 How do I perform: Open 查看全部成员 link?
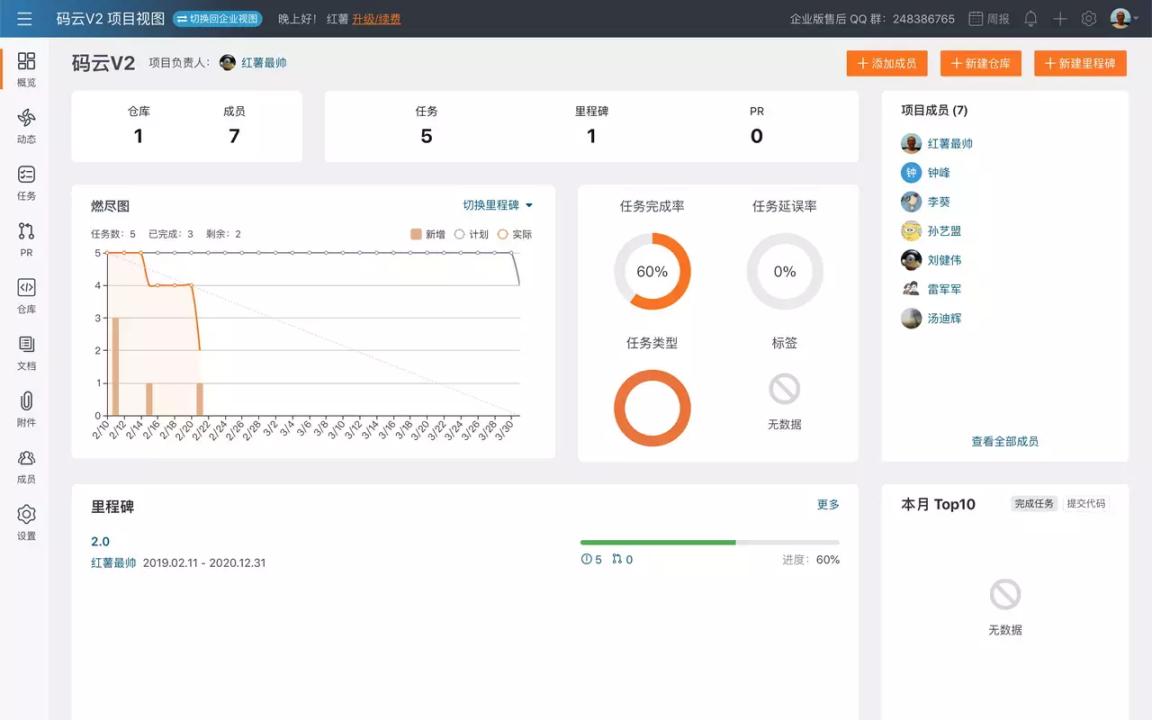click(1004, 441)
